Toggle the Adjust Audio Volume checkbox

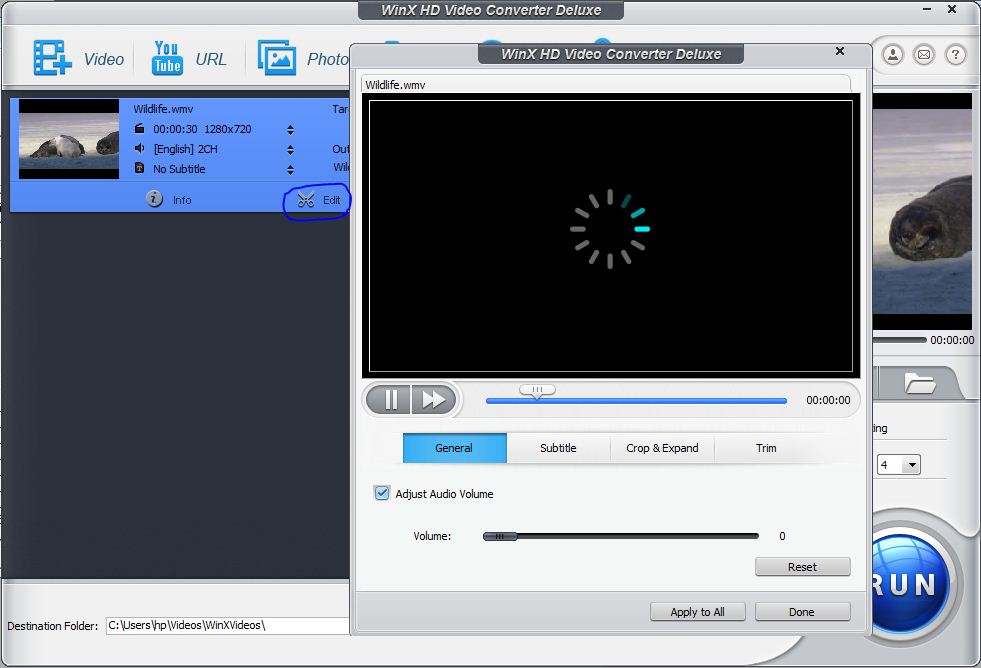tap(382, 493)
